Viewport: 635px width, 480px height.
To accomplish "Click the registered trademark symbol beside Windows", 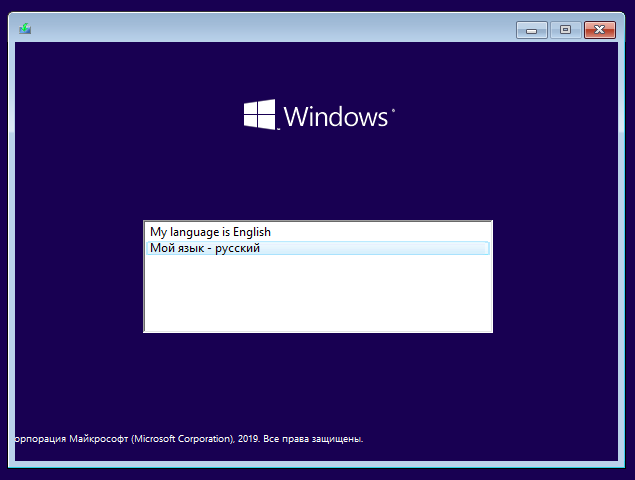I will click(x=393, y=110).
